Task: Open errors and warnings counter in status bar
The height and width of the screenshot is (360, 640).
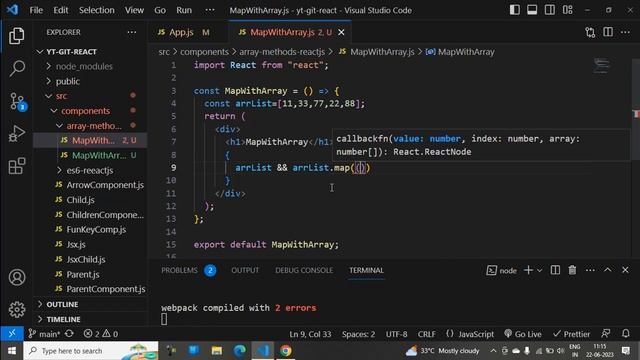Action: (x=100, y=334)
